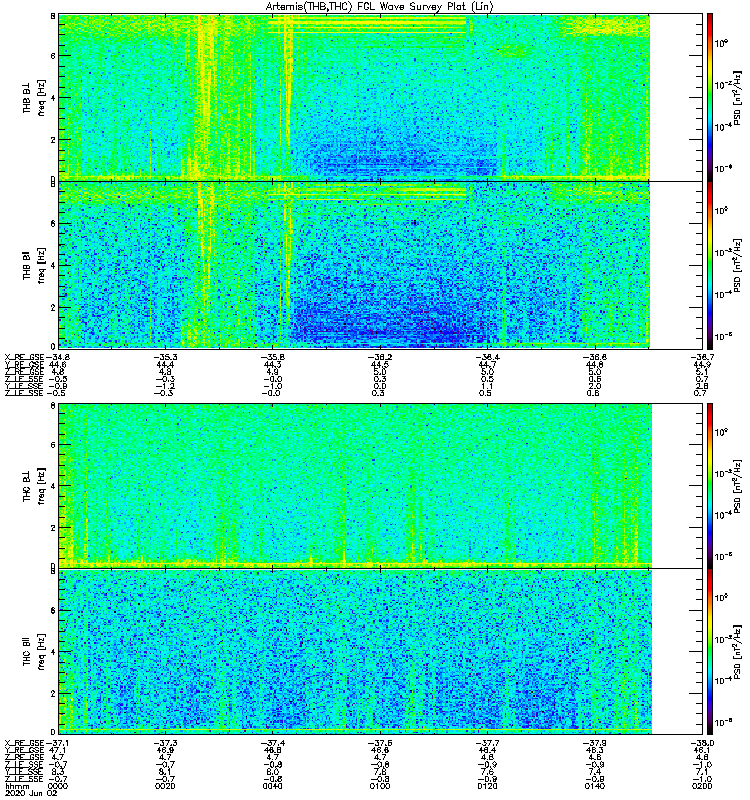Click the 'hhmm' time axis label
The height and width of the screenshot is (800, 750).
(x=18, y=786)
